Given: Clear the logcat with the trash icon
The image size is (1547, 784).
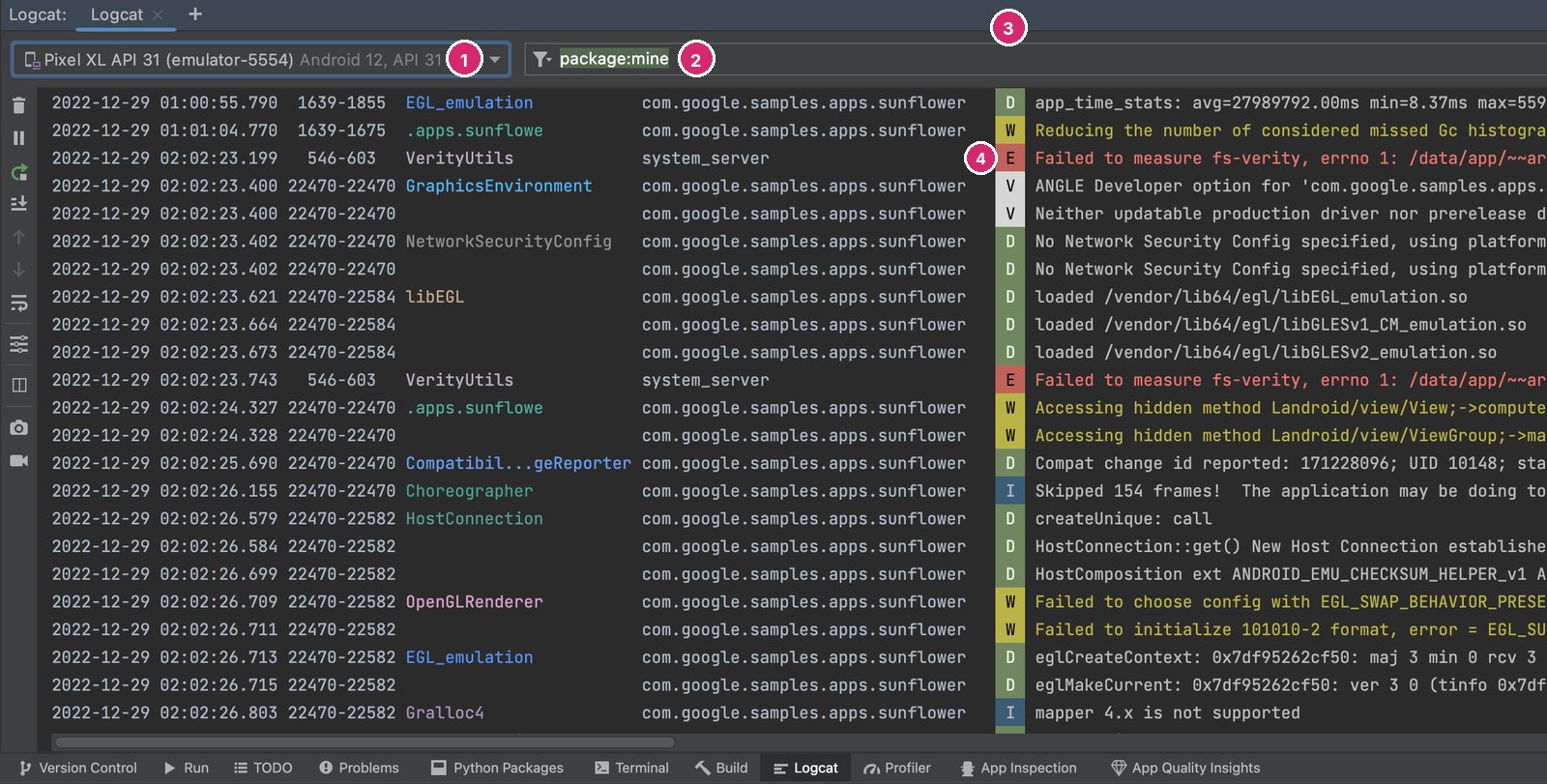Looking at the screenshot, I should [x=18, y=105].
